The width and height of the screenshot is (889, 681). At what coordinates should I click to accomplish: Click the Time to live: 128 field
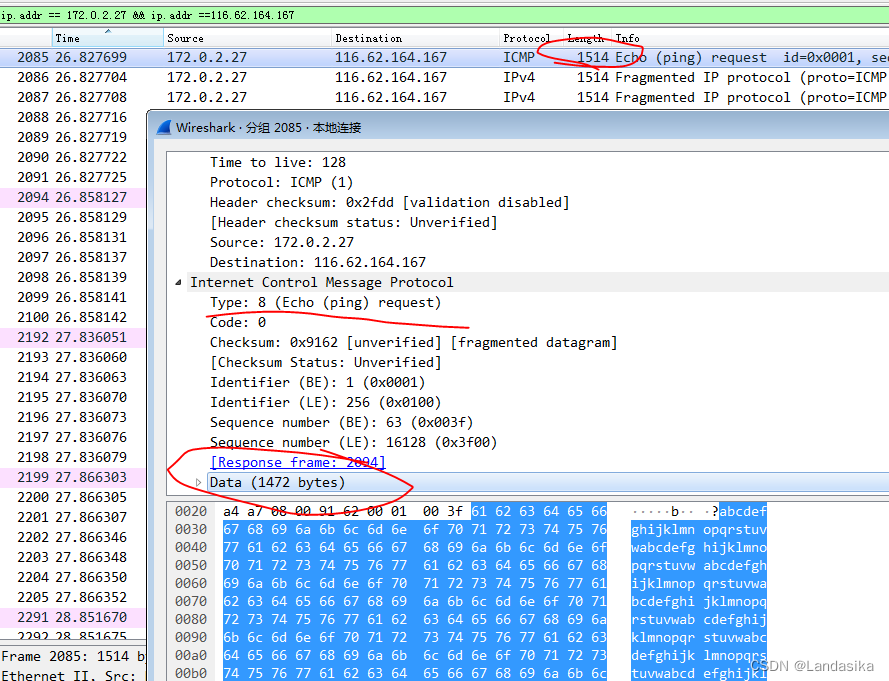tap(278, 163)
